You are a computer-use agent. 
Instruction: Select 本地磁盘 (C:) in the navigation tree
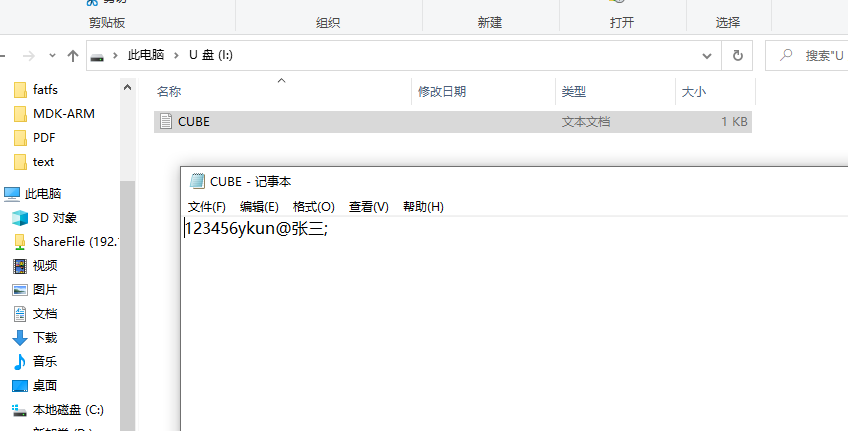tap(68, 410)
